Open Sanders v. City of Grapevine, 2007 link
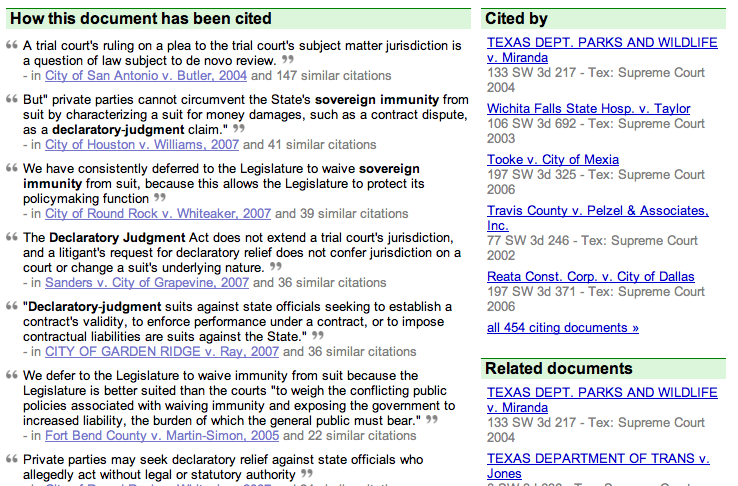 point(147,283)
